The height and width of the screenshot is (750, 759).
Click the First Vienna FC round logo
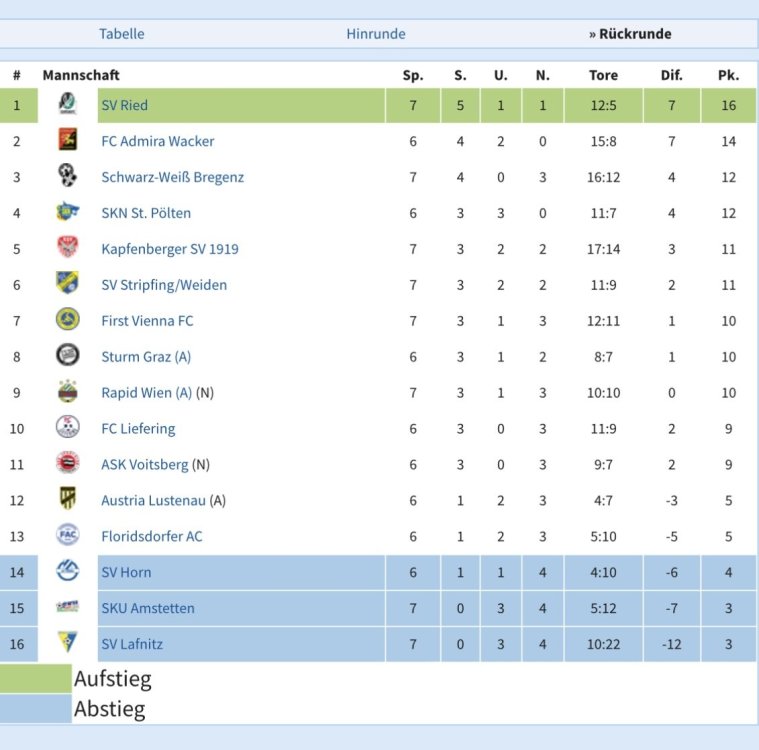tap(67, 320)
